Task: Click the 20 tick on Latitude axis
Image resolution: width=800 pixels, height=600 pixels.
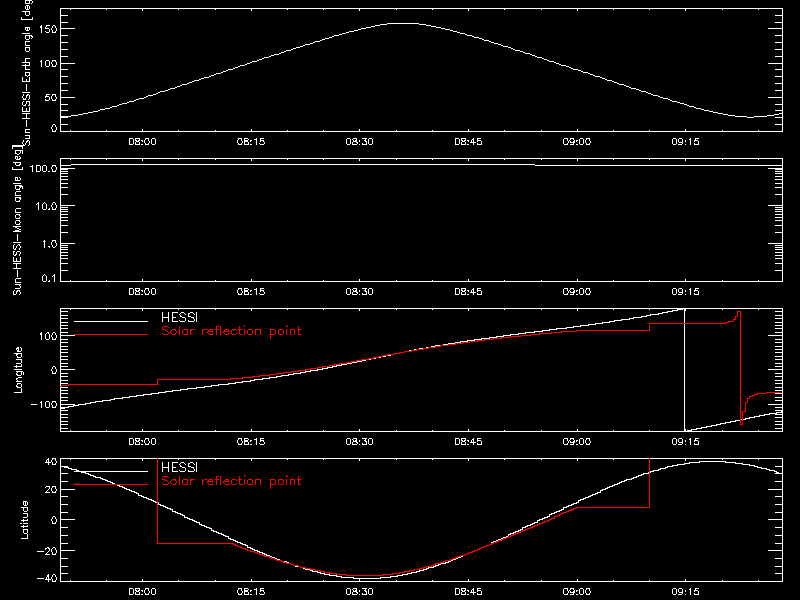Action: click(51, 490)
